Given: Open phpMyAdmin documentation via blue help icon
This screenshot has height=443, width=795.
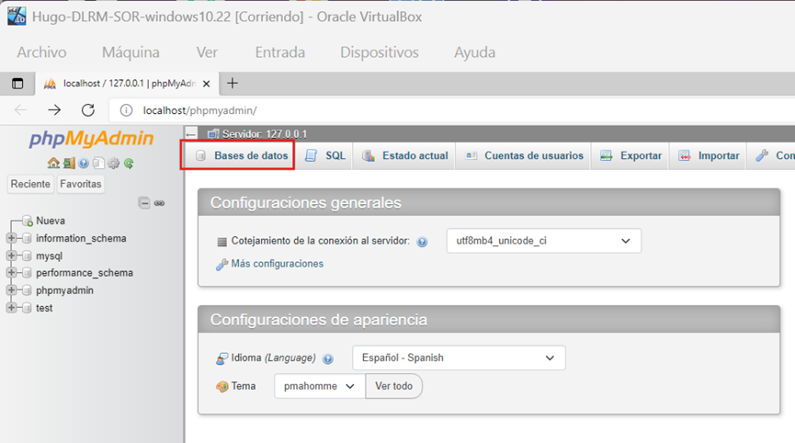Looking at the screenshot, I should pyautogui.click(x=83, y=164).
